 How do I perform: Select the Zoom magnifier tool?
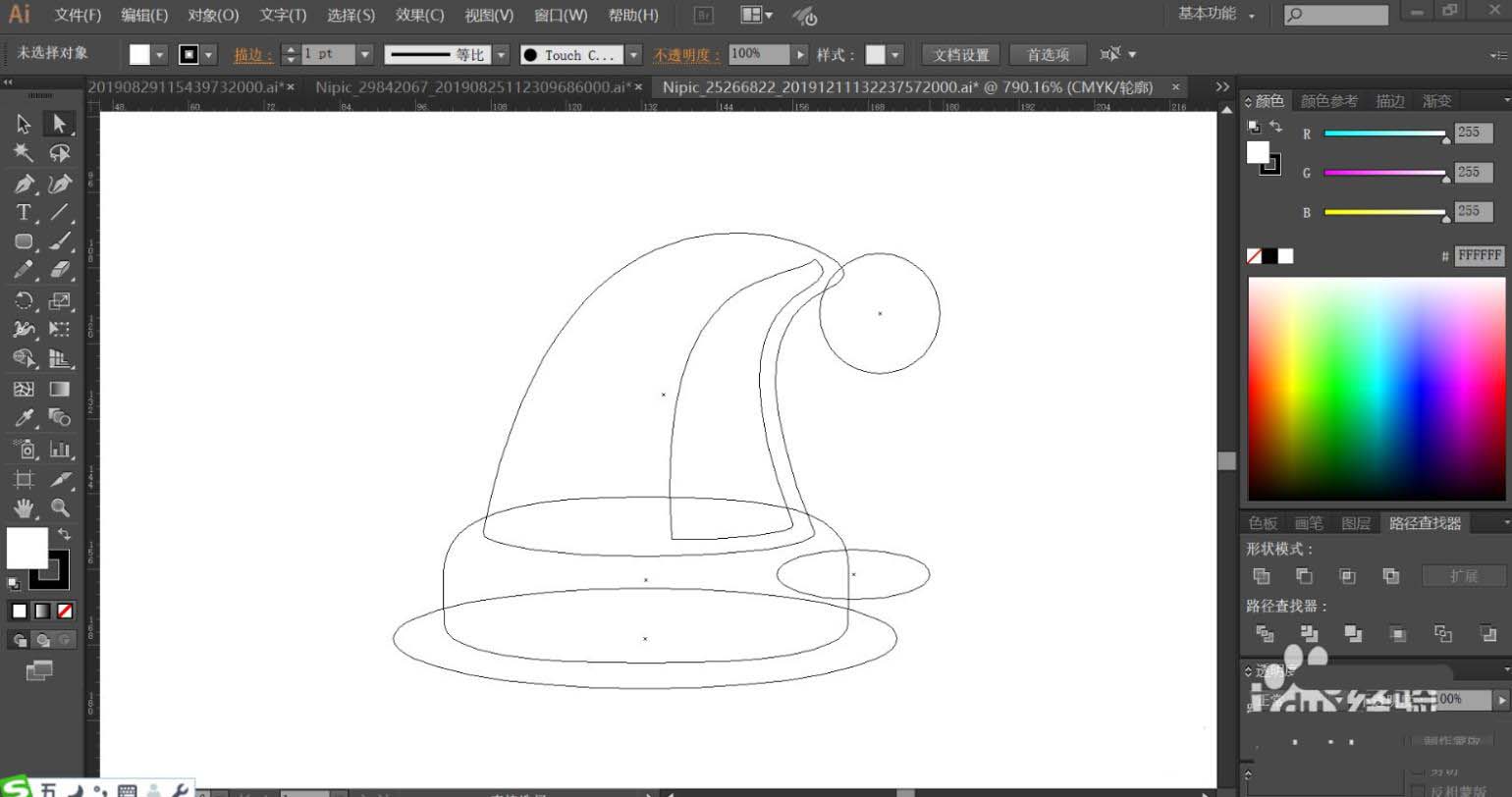(60, 507)
